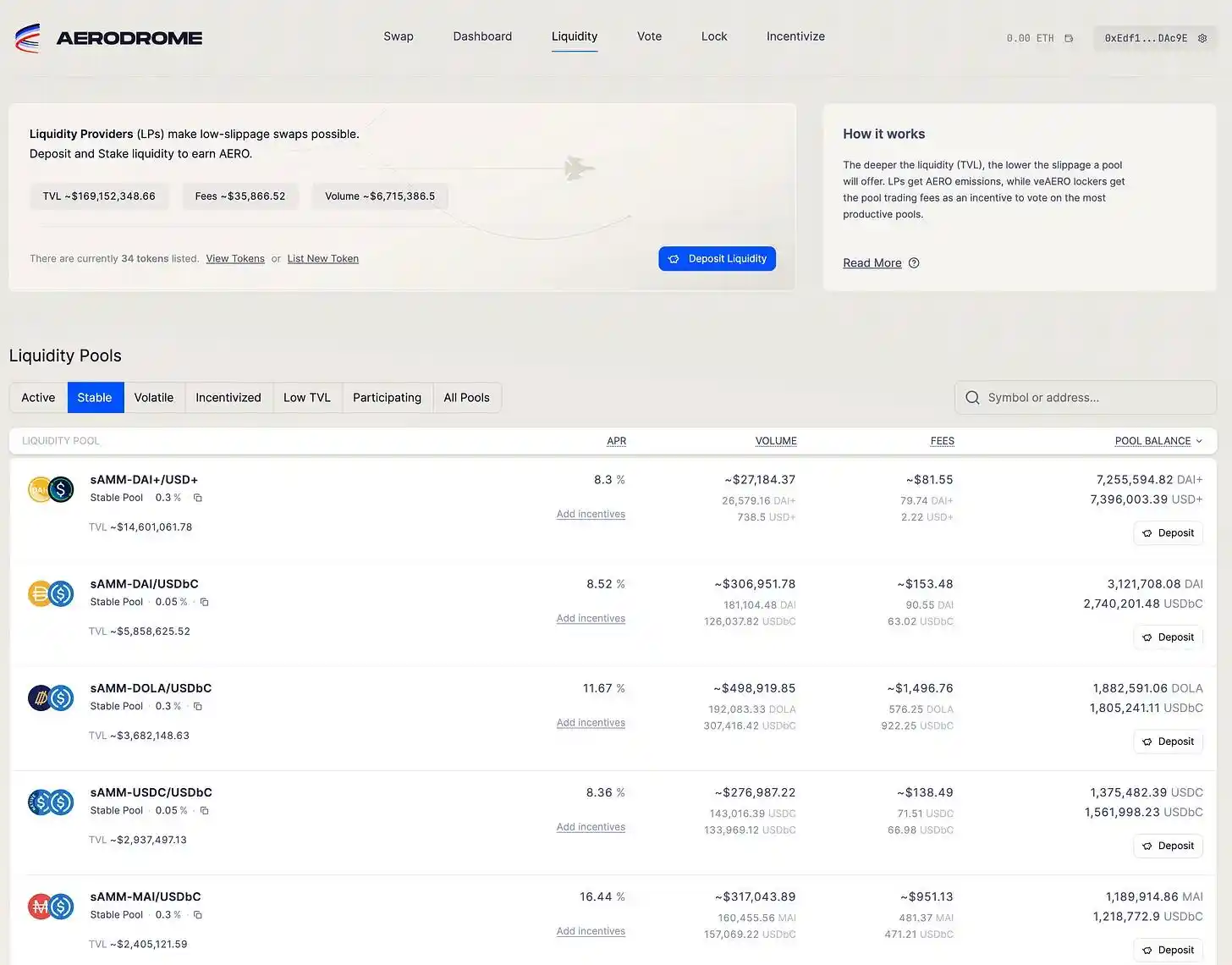Sort pools by Volume column
The height and width of the screenshot is (965, 1232).
click(x=775, y=441)
